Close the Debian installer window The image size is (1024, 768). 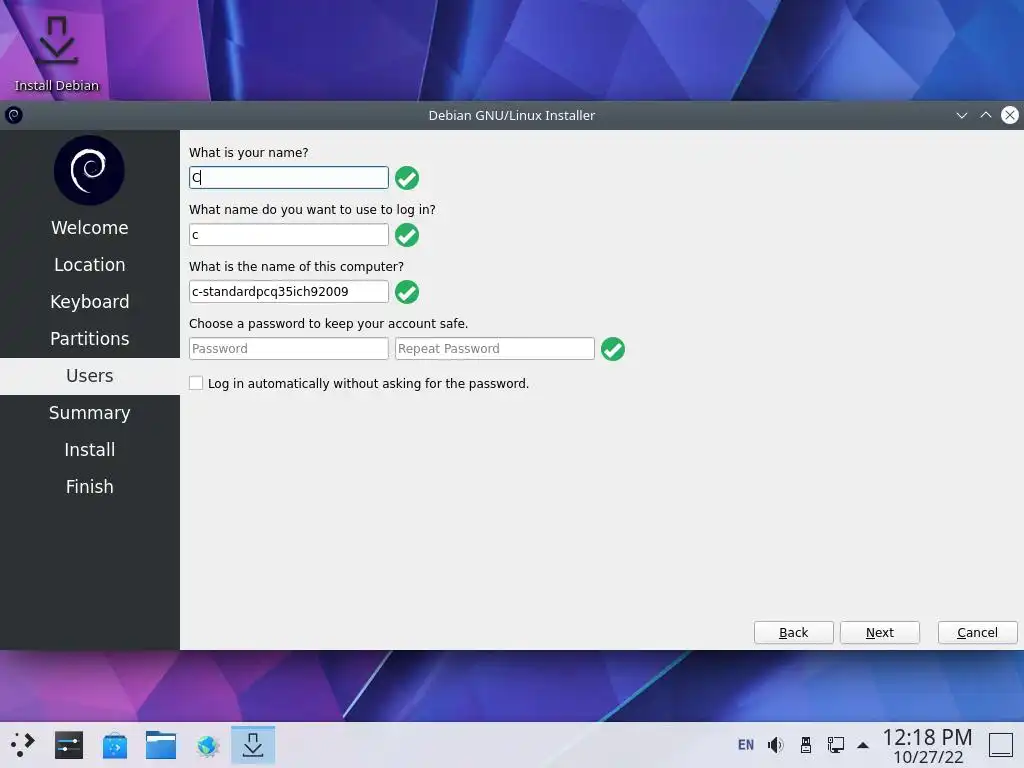tap(1010, 116)
